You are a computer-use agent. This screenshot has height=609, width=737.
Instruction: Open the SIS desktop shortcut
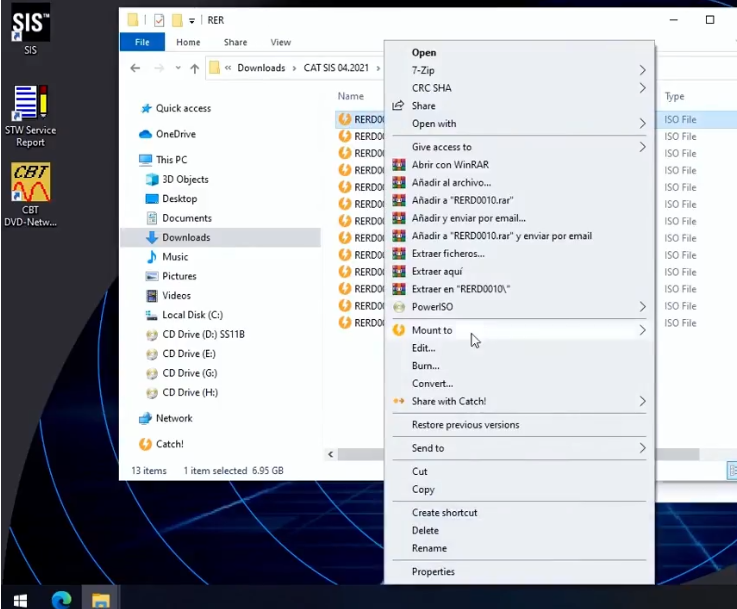(30, 29)
